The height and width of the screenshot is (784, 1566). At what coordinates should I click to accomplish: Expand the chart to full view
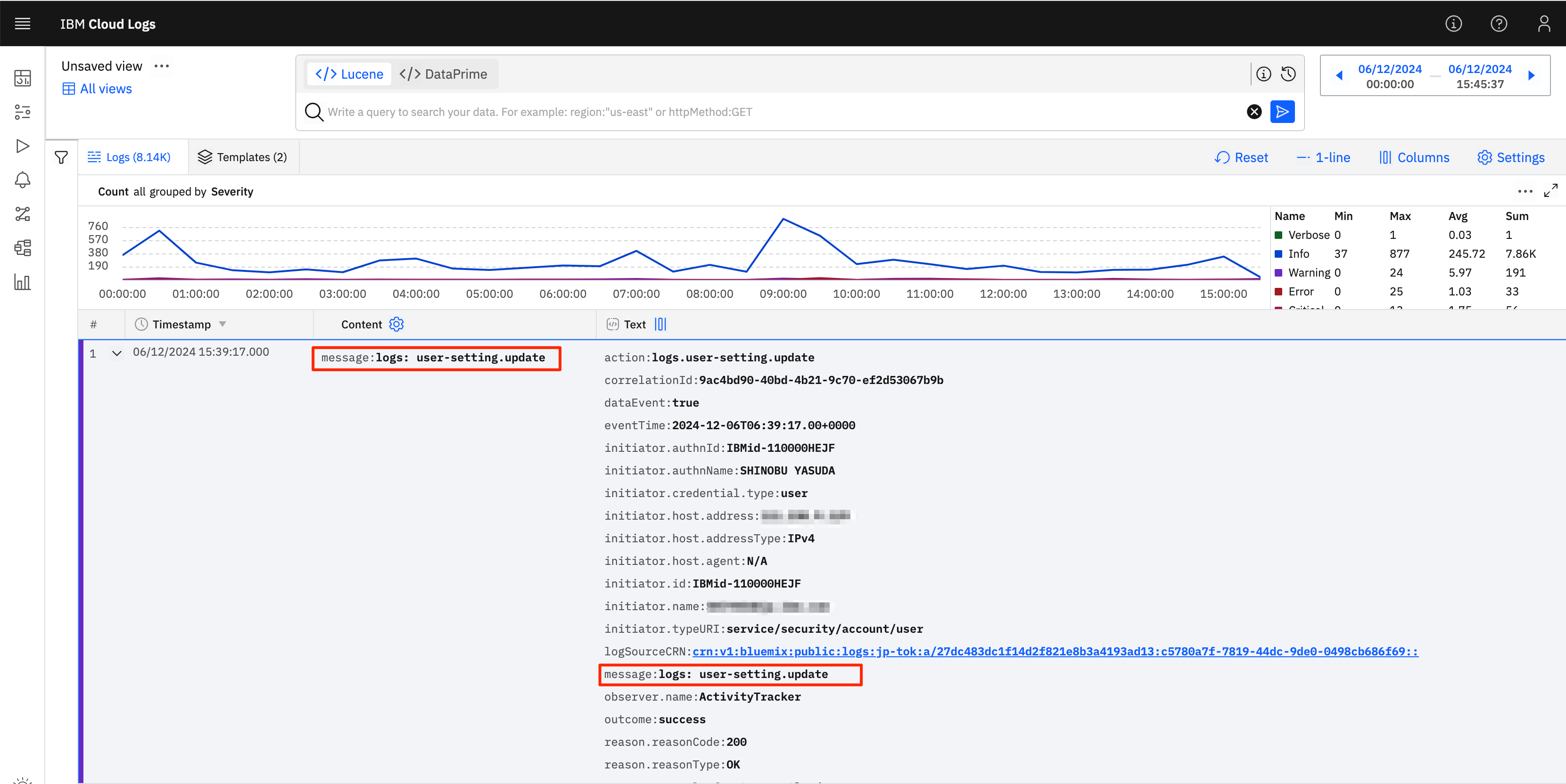click(x=1550, y=191)
